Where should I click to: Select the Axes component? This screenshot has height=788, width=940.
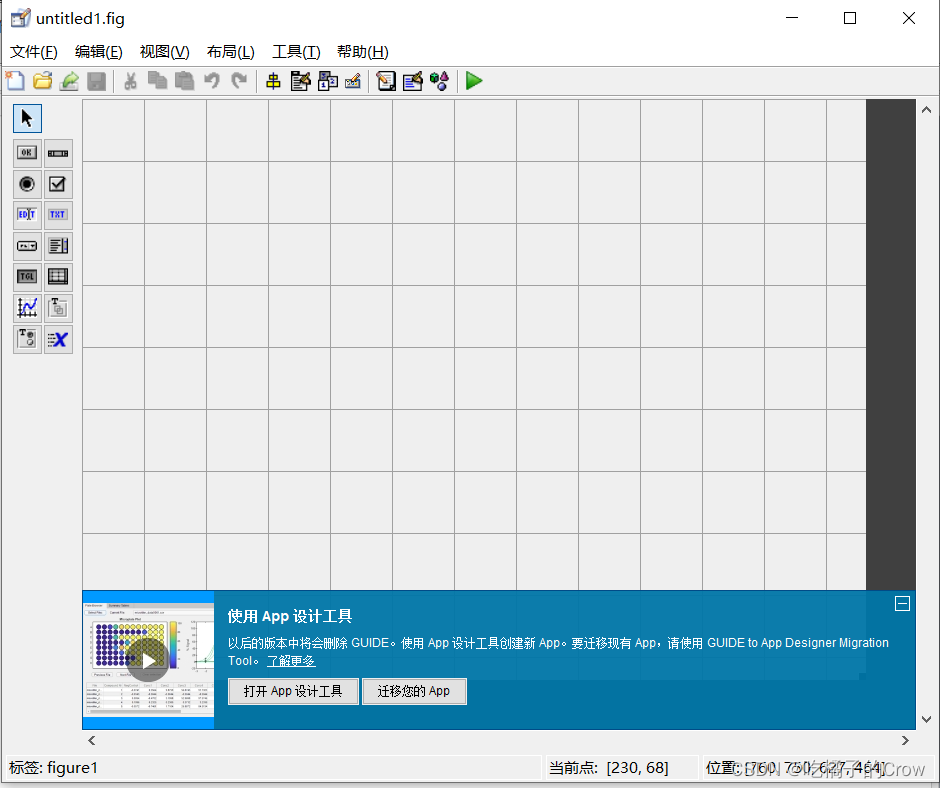pyautogui.click(x=27, y=308)
